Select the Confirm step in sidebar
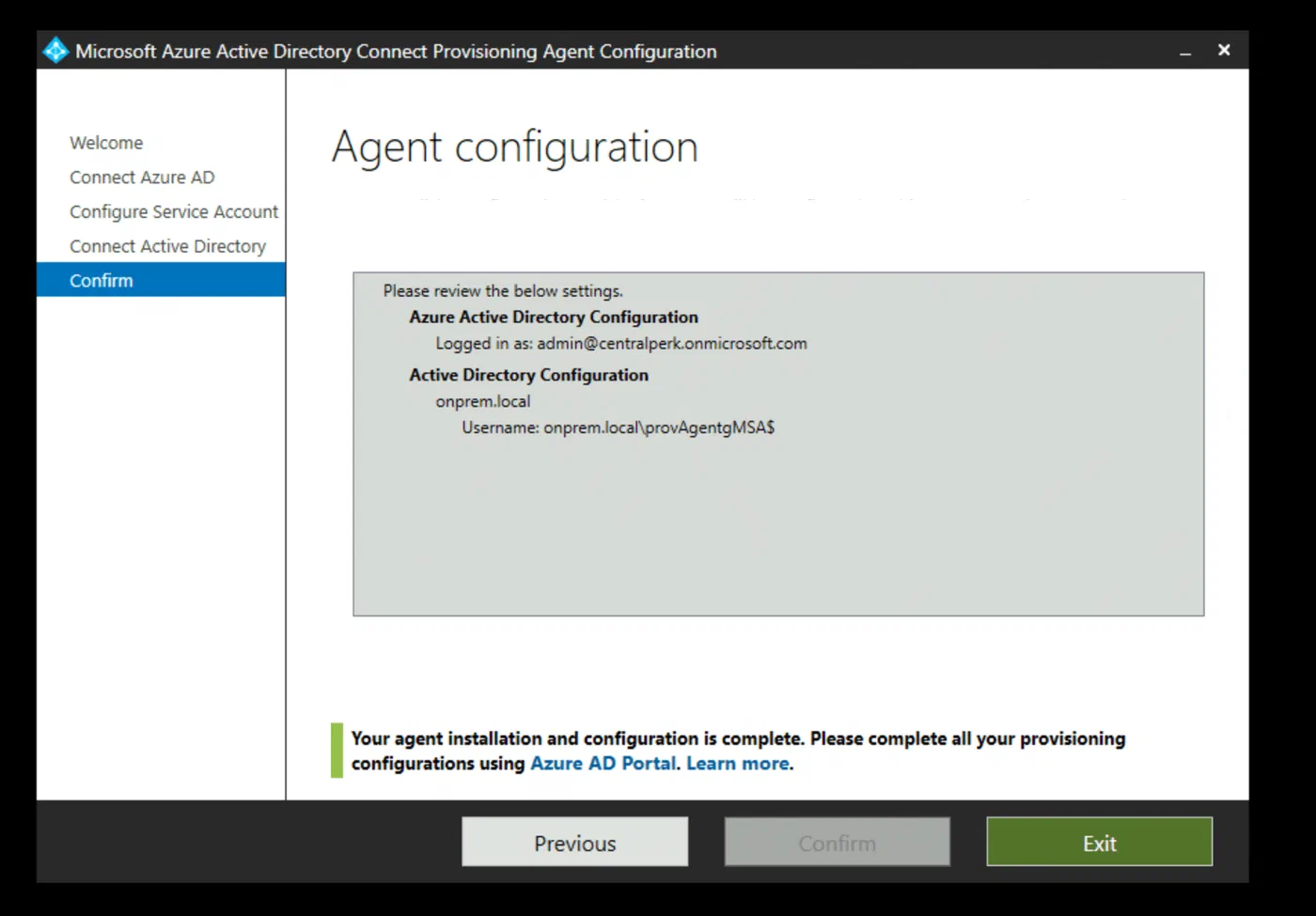The image size is (1316, 916). coord(161,280)
